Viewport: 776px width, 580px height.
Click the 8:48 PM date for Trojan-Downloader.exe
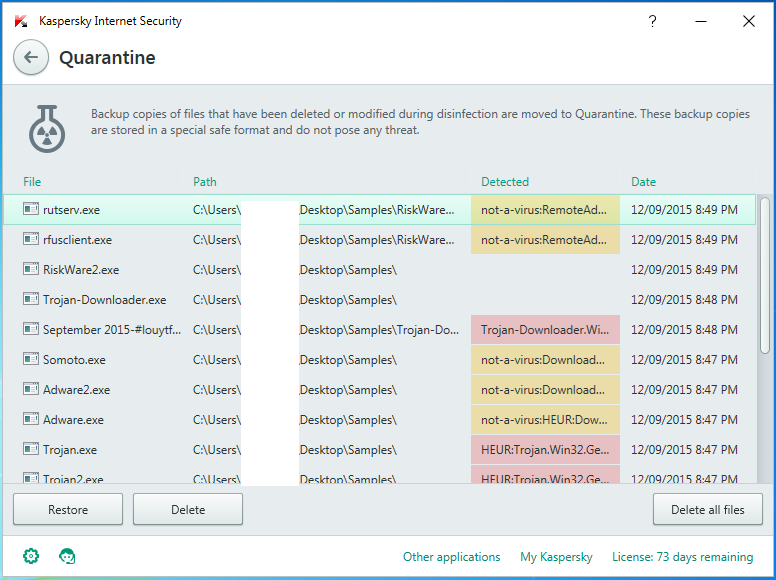coord(684,300)
